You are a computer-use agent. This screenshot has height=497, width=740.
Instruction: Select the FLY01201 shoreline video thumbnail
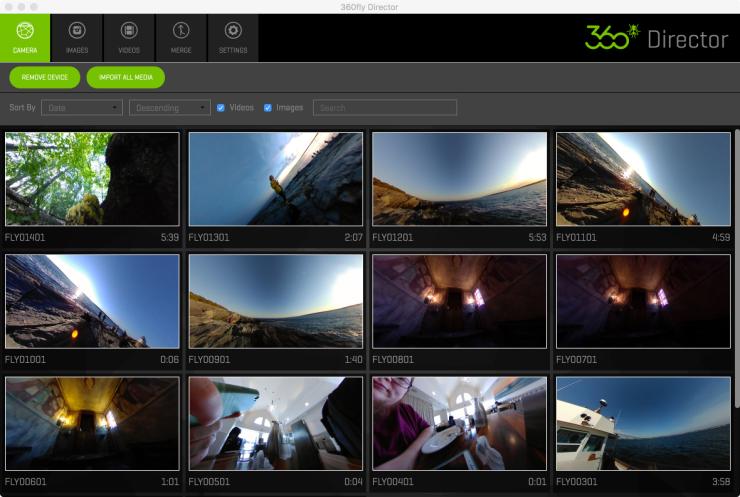coord(459,179)
